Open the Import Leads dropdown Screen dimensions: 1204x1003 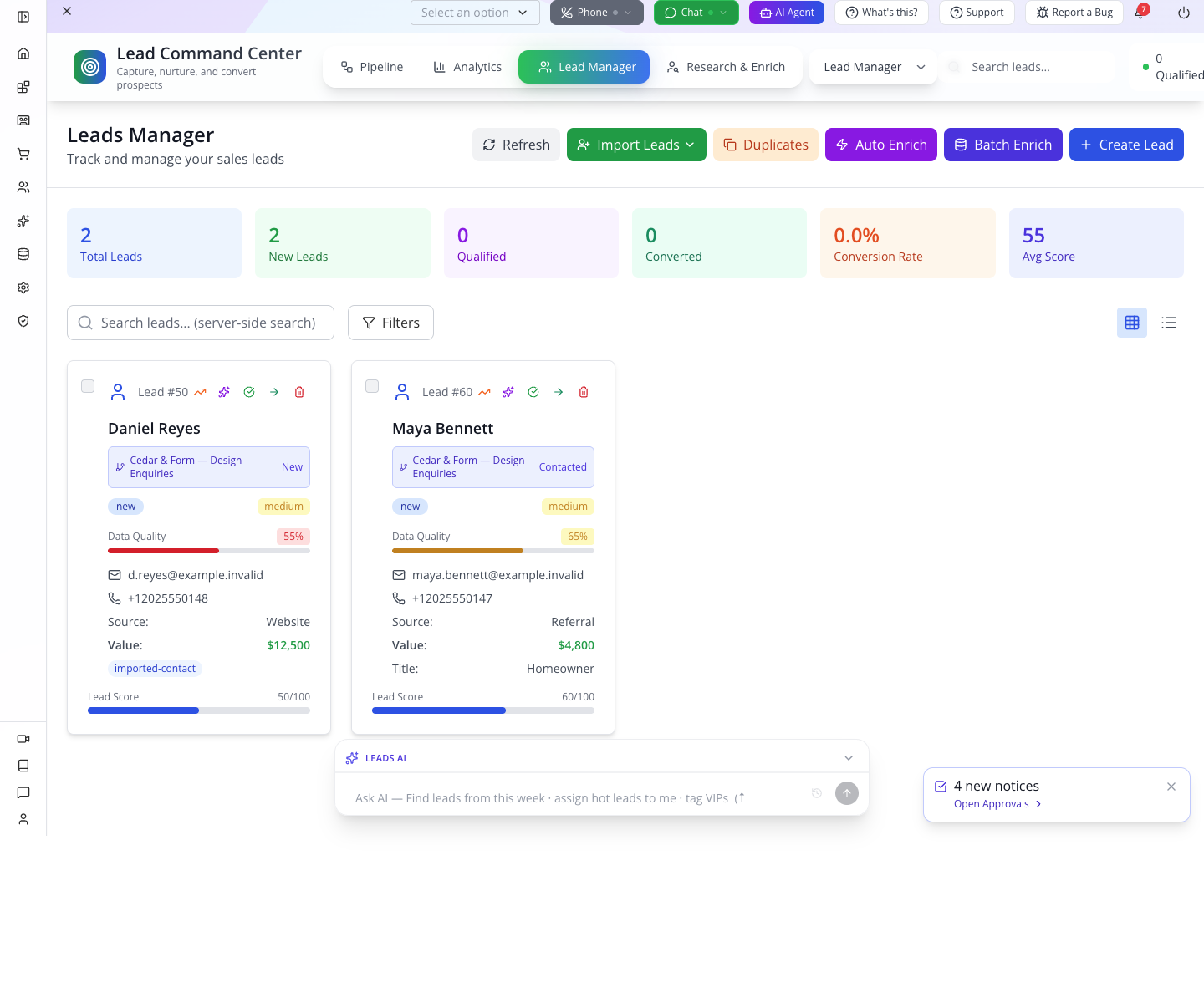(x=636, y=145)
